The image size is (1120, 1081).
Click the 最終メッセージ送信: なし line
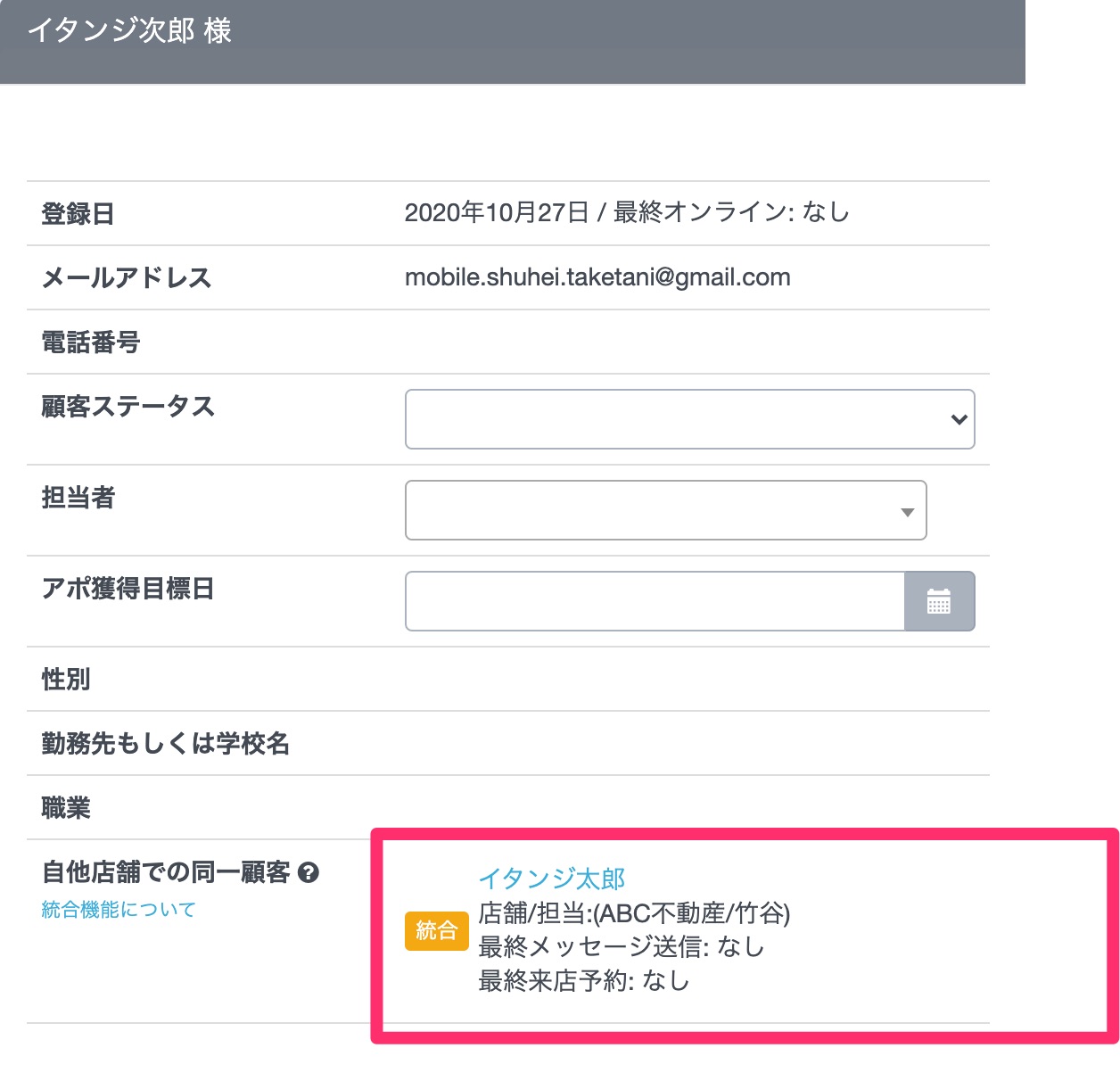622,946
